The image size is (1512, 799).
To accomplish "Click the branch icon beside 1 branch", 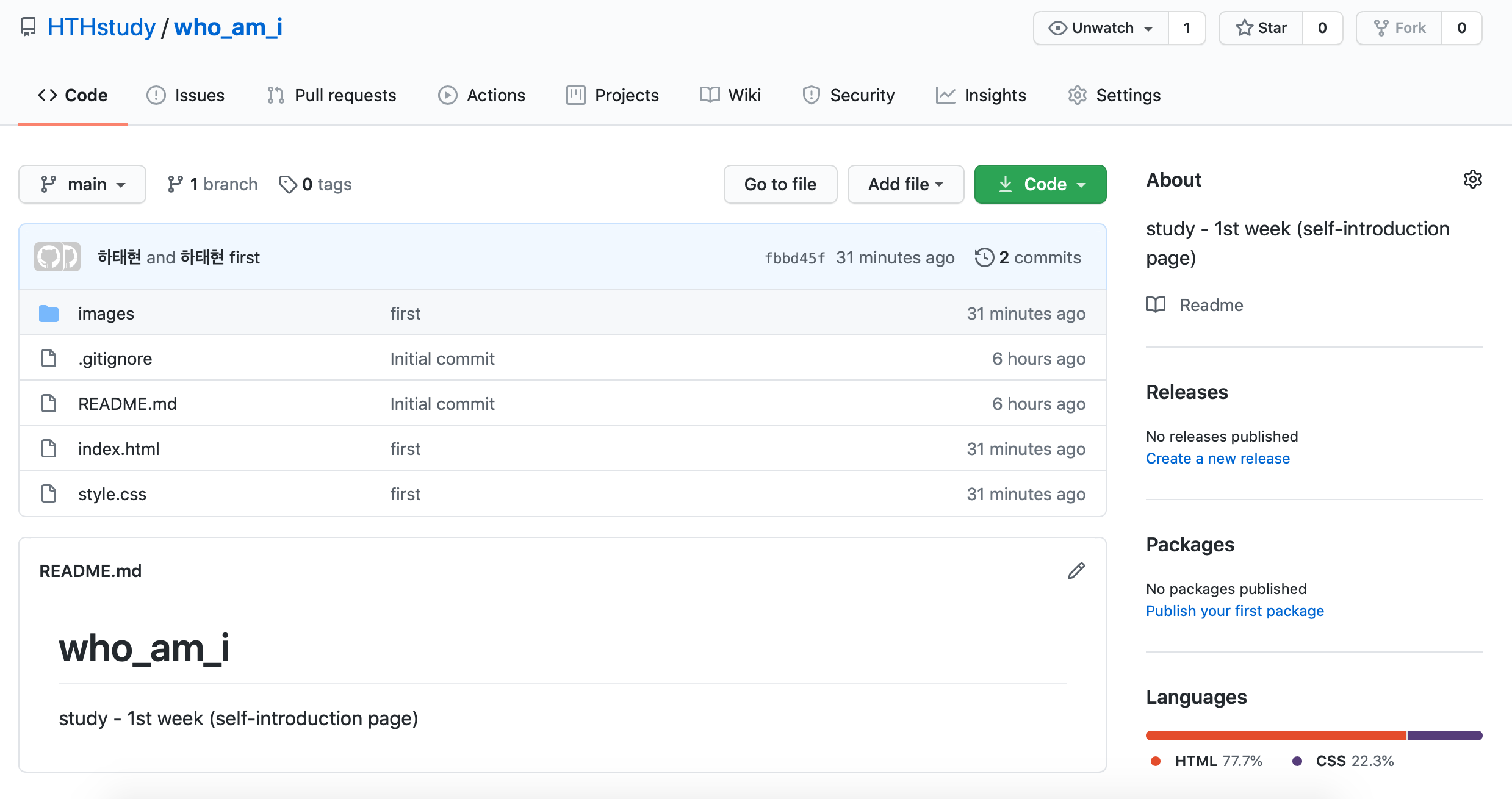I will point(176,184).
